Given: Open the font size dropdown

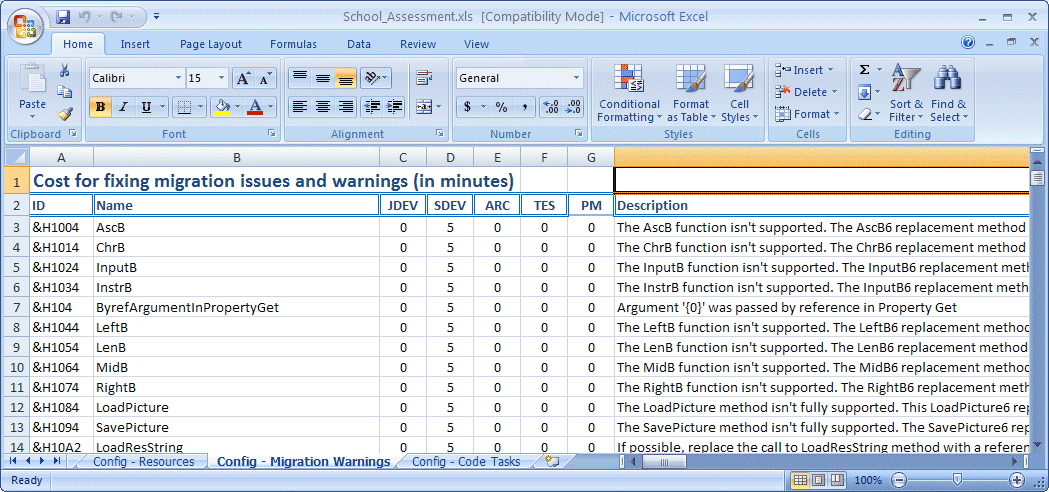Looking at the screenshot, I should pos(222,78).
